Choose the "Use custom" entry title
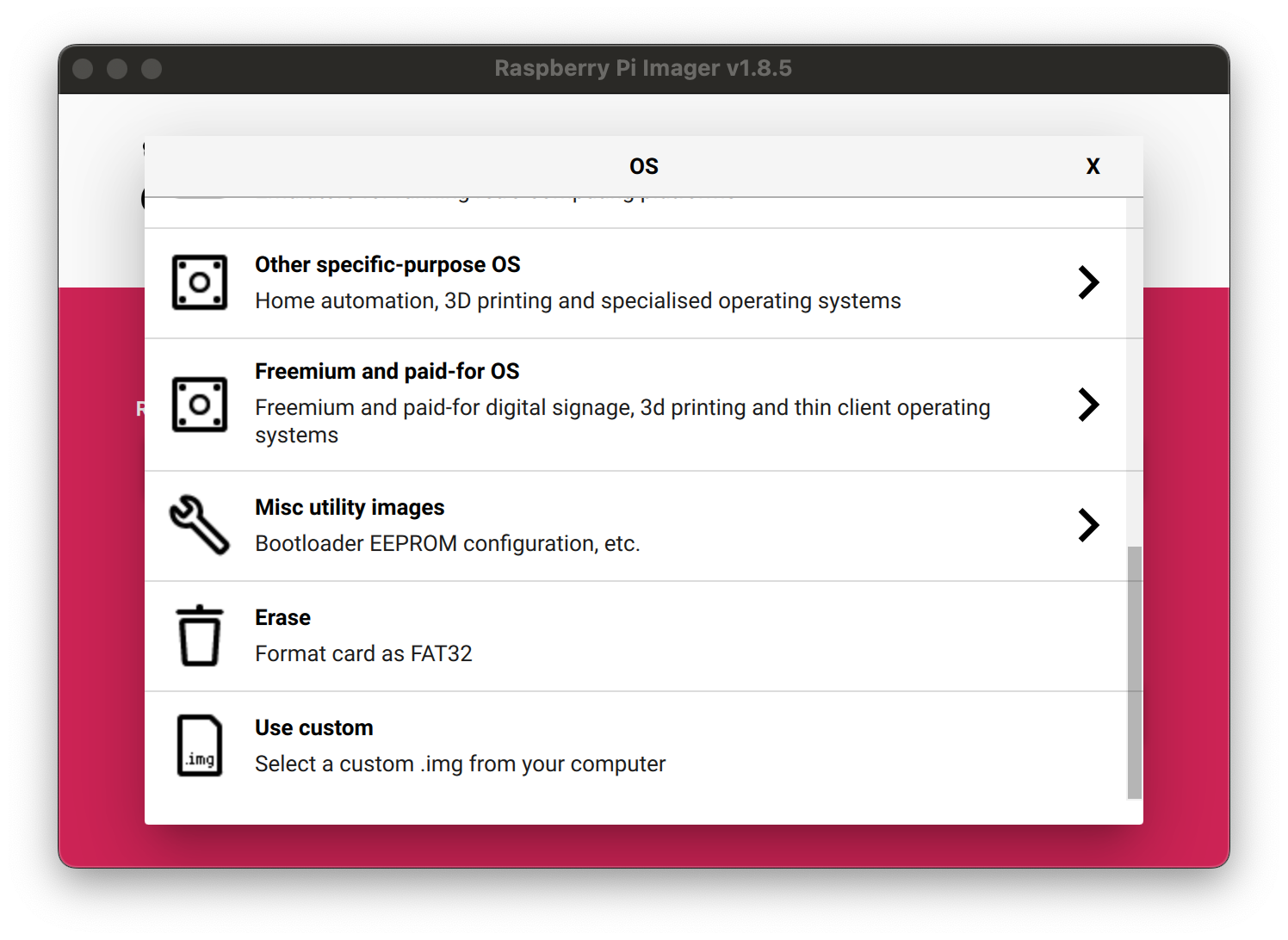 coord(314,727)
